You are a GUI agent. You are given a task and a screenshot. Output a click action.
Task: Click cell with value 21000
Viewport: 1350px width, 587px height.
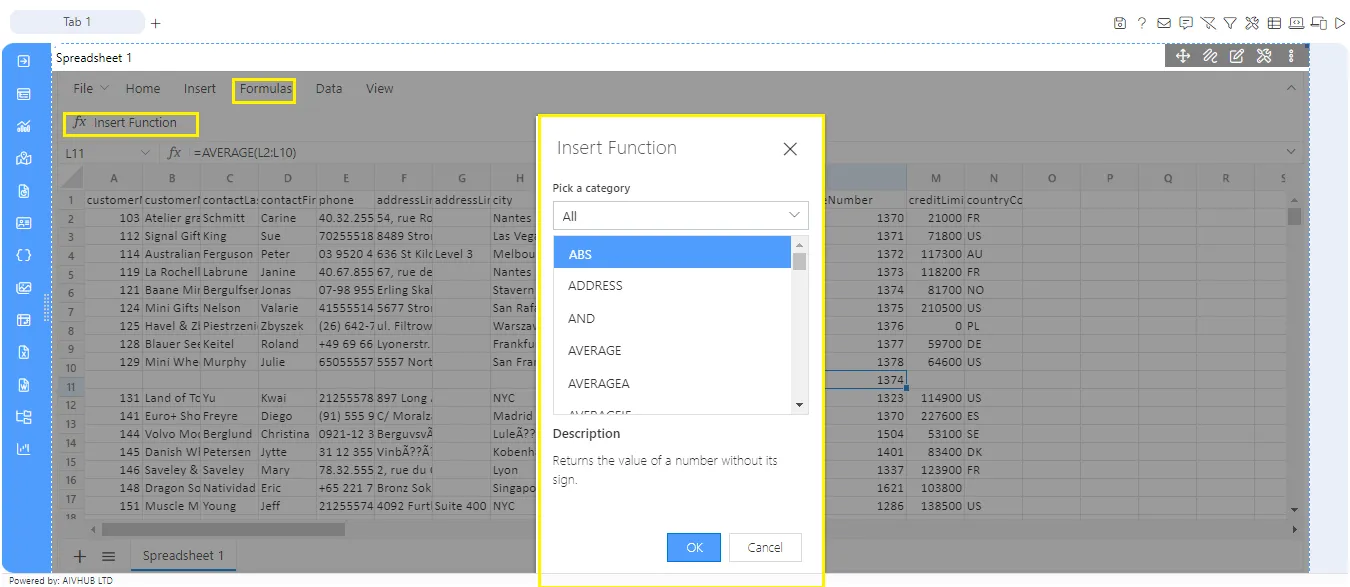pyautogui.click(x=936, y=217)
